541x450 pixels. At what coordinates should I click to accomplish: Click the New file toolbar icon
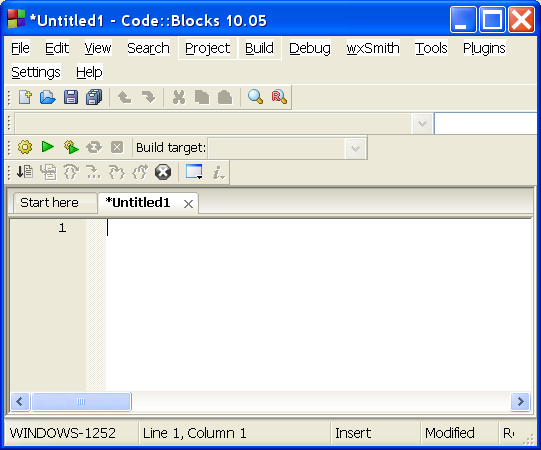click(x=25, y=97)
